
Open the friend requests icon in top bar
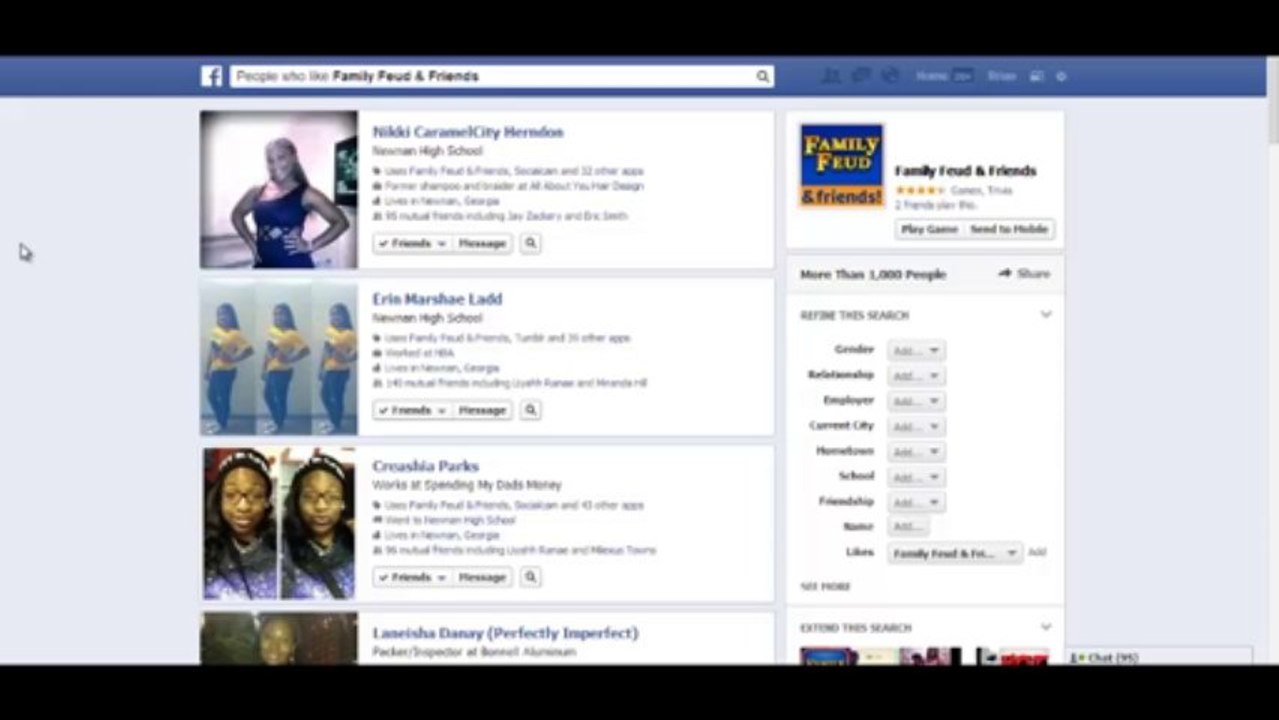click(x=831, y=76)
